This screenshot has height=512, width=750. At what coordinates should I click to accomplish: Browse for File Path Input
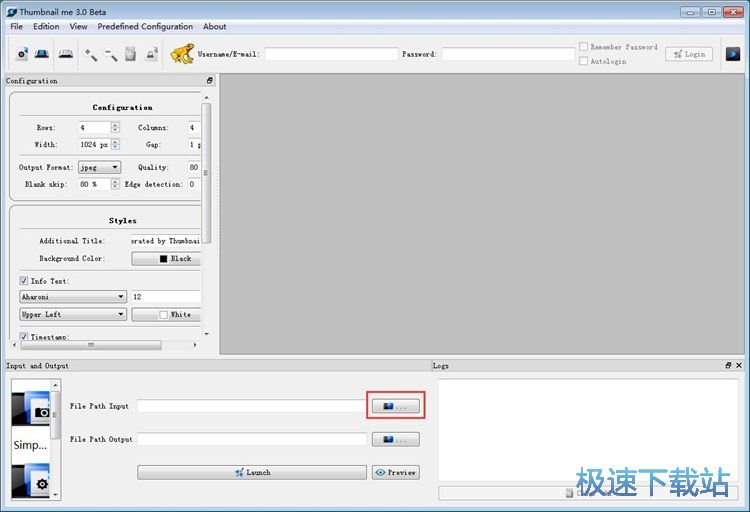pos(396,406)
